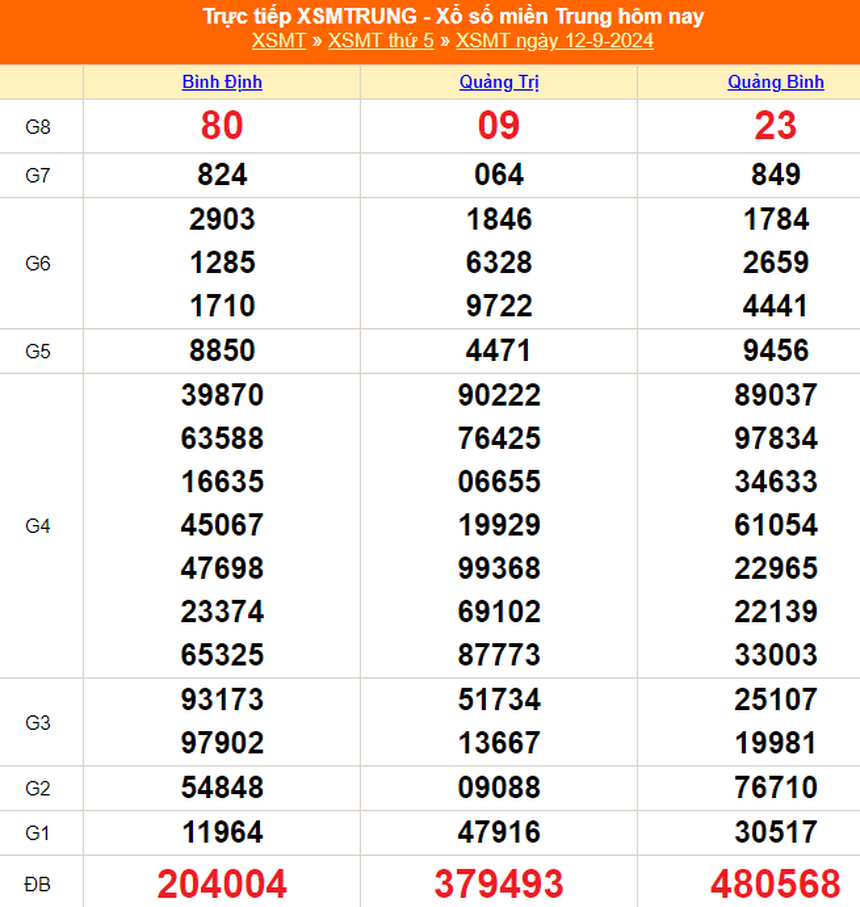Image resolution: width=860 pixels, height=907 pixels.
Task: Open the Quảng Trị province link
Action: coord(499,82)
